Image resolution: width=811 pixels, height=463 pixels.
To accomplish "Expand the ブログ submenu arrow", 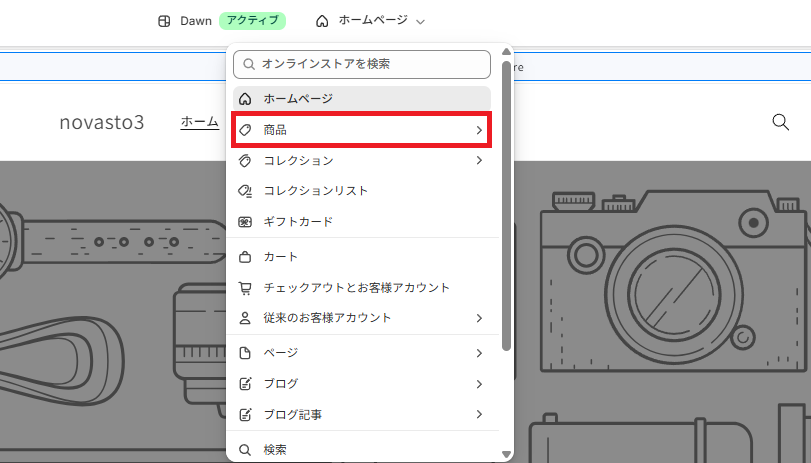I will pos(479,384).
